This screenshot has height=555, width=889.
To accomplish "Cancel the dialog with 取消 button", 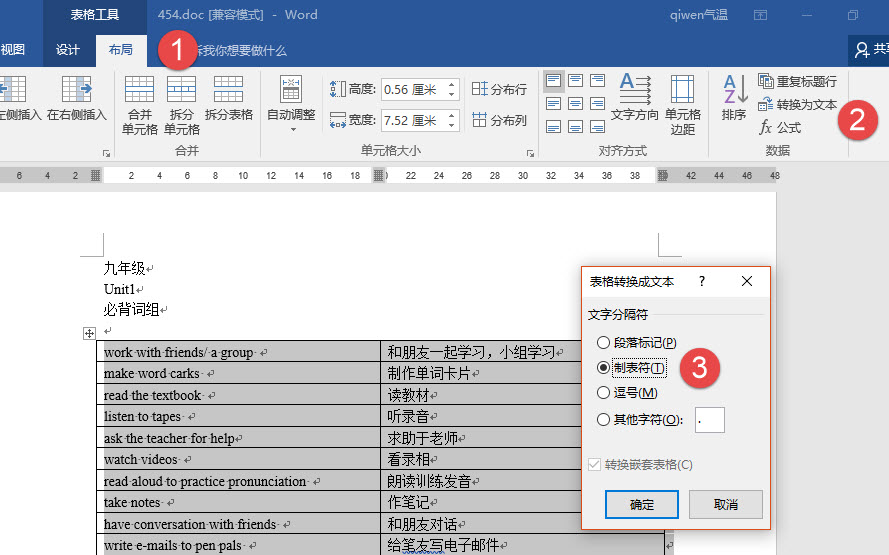I will click(726, 504).
